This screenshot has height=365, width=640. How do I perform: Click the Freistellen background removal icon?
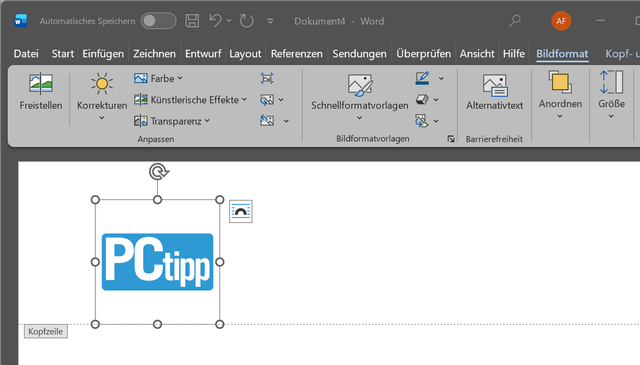click(x=41, y=84)
